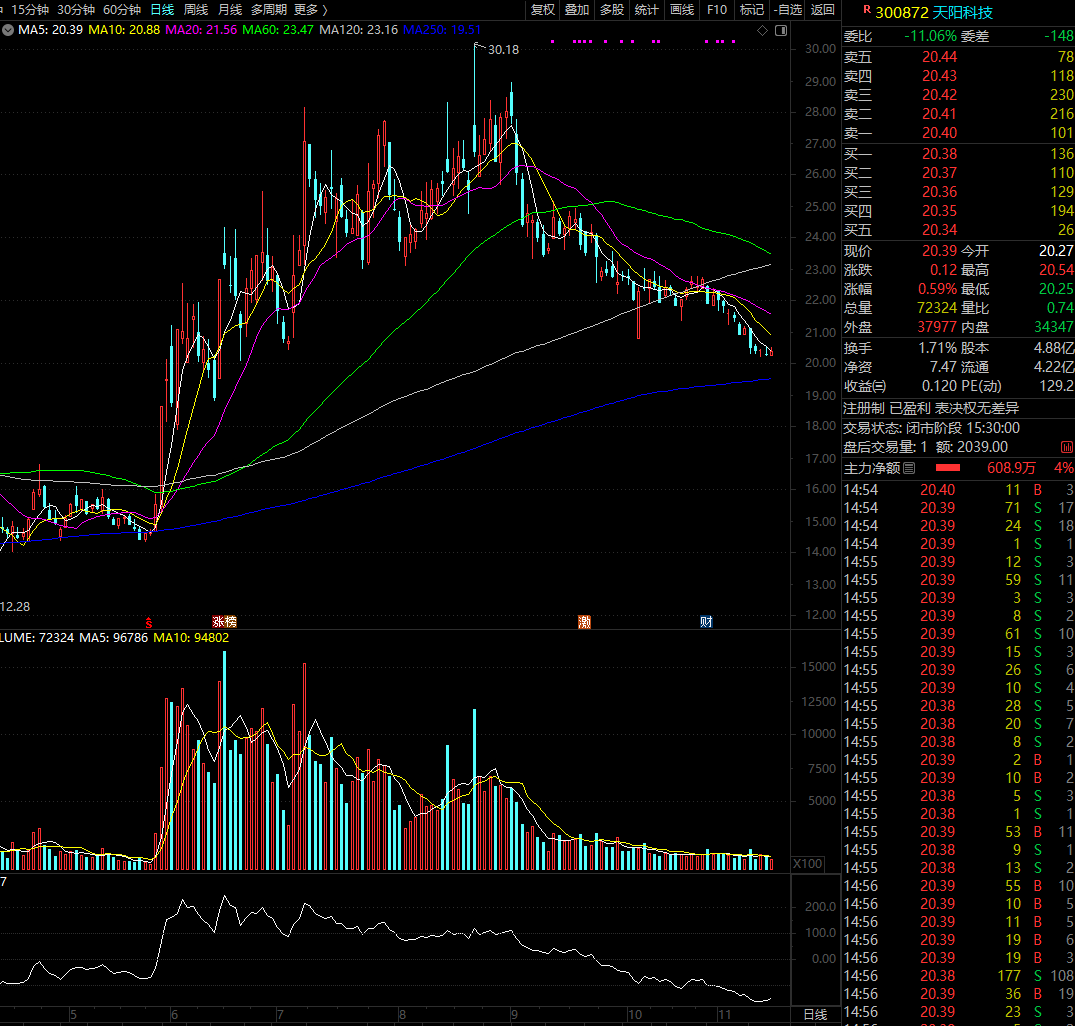This screenshot has height=1026, width=1075.
Task: Click the 日线 label at bottom right
Action: pyautogui.click(x=815, y=1014)
